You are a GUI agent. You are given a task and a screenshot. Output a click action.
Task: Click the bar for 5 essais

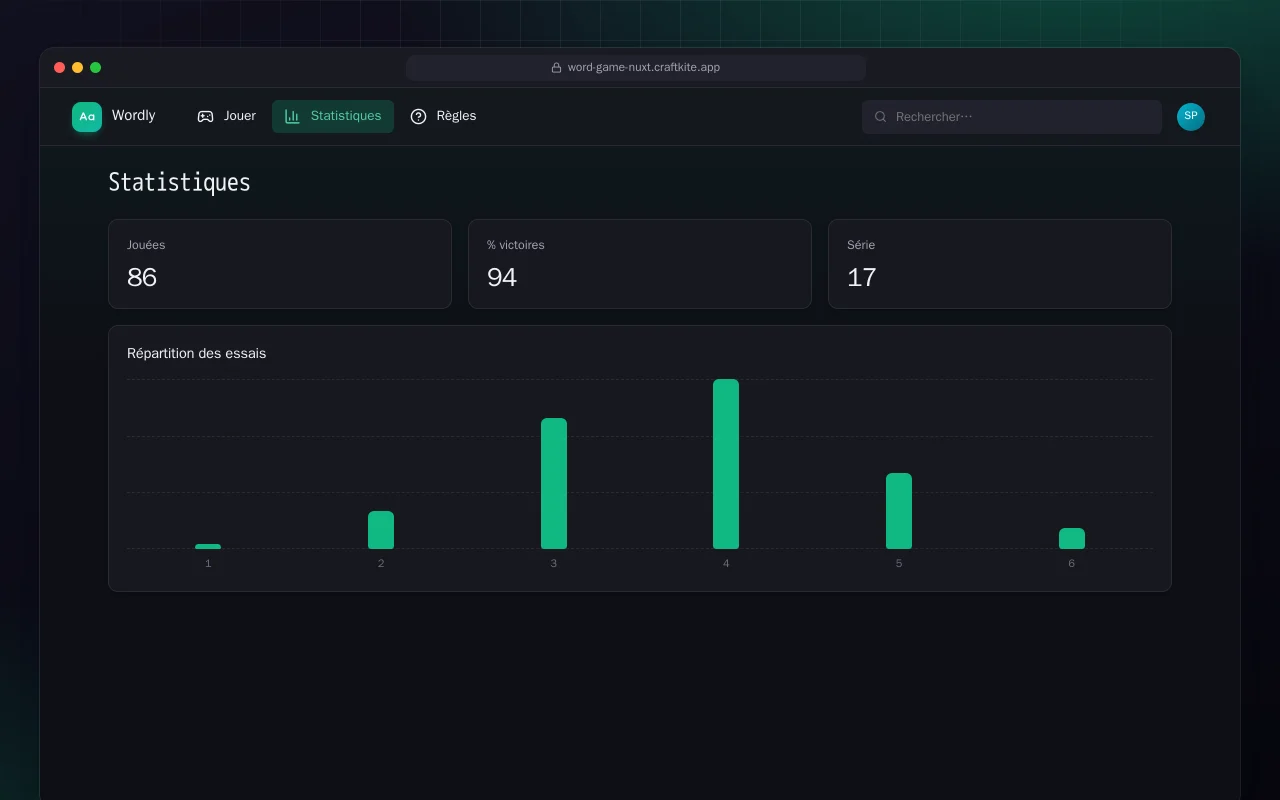(899, 511)
